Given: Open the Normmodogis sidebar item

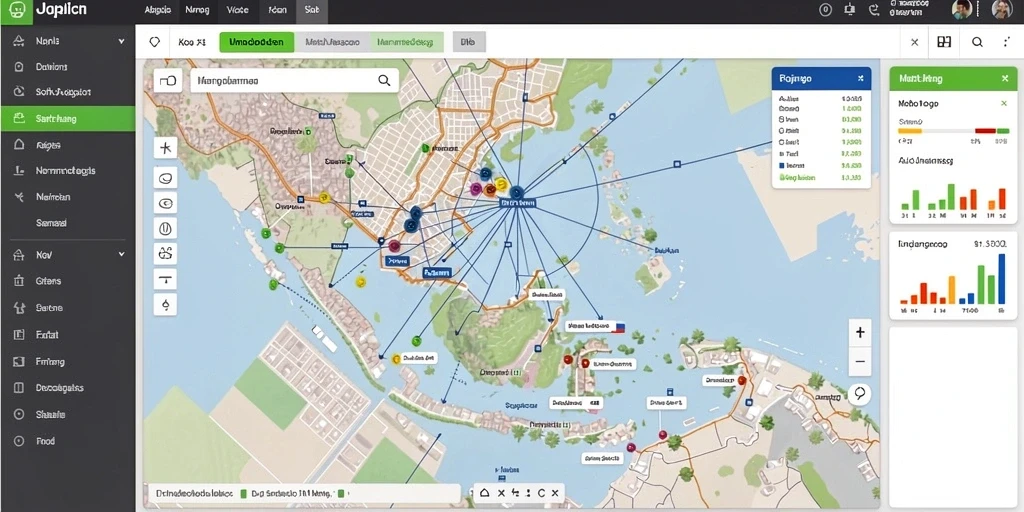Looking at the screenshot, I should coord(67,171).
